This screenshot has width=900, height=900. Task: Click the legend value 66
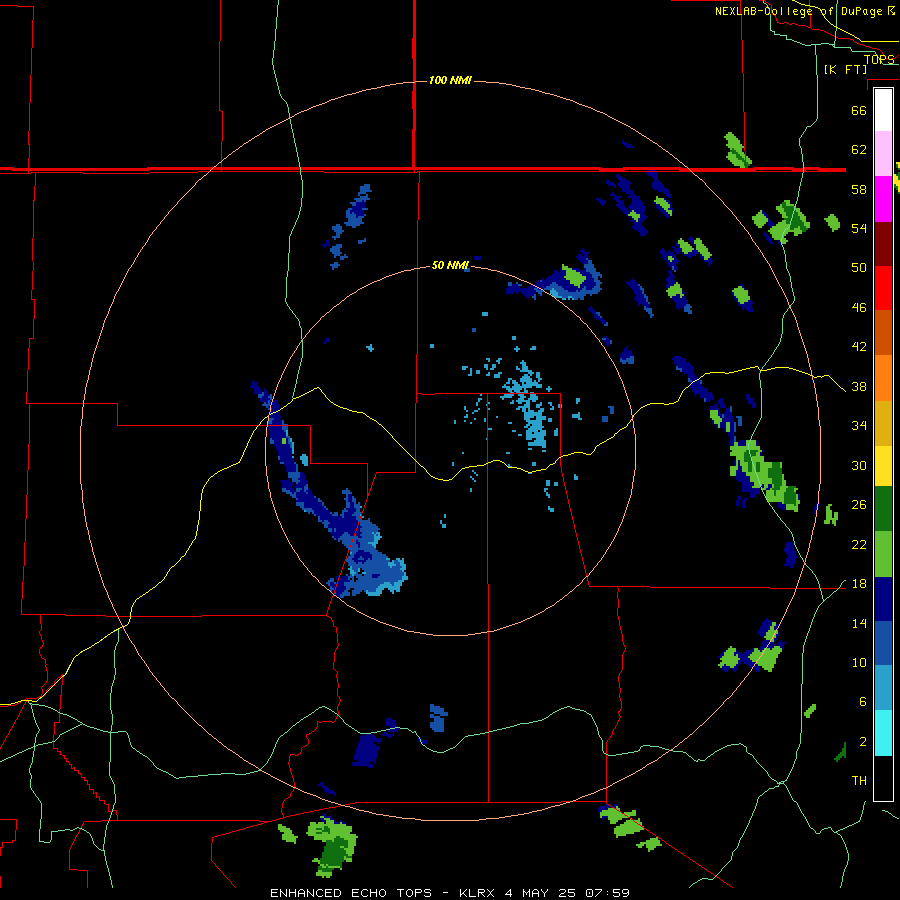pos(859,110)
